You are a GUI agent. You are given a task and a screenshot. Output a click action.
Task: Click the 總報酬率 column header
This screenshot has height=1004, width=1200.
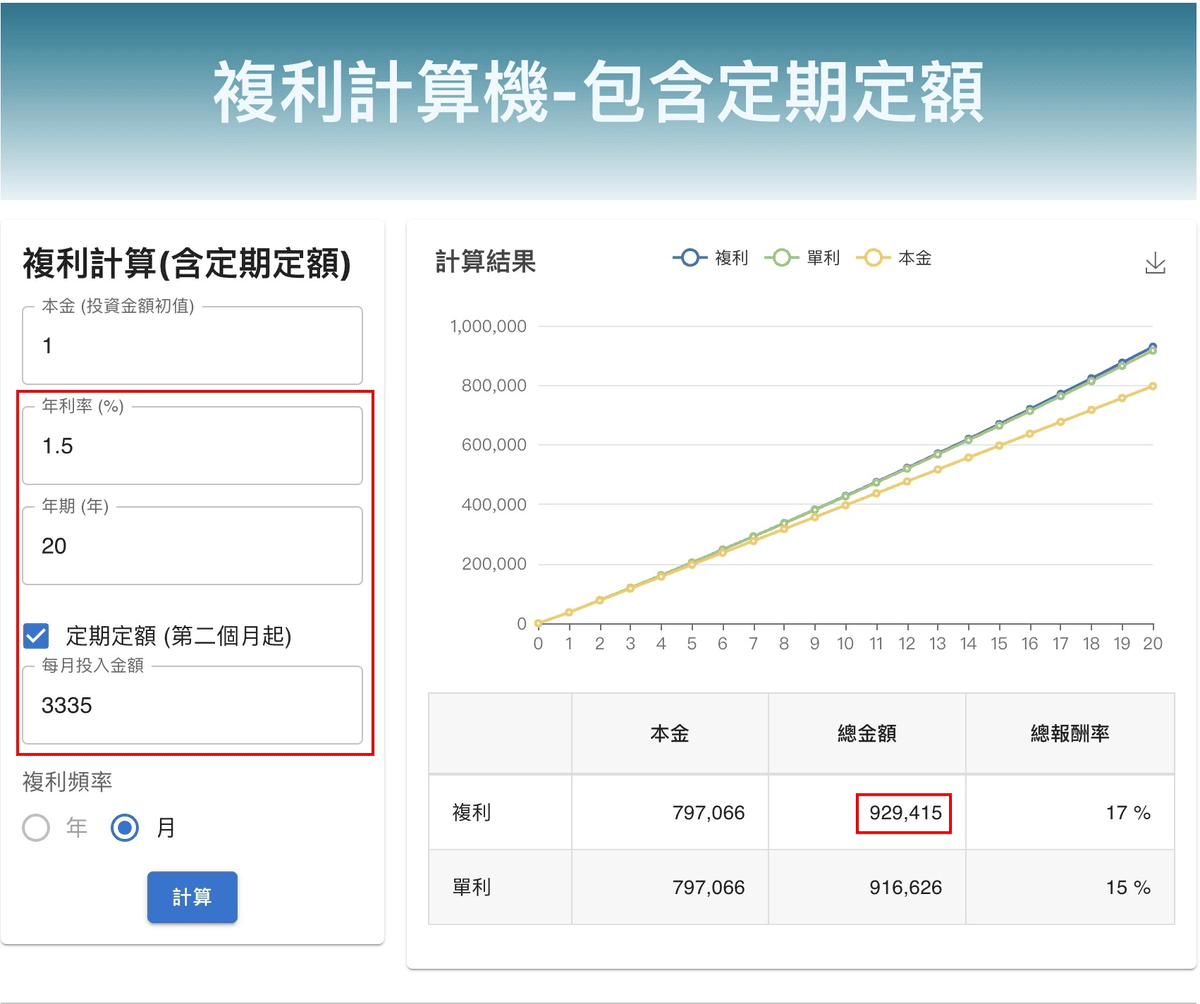[1069, 733]
